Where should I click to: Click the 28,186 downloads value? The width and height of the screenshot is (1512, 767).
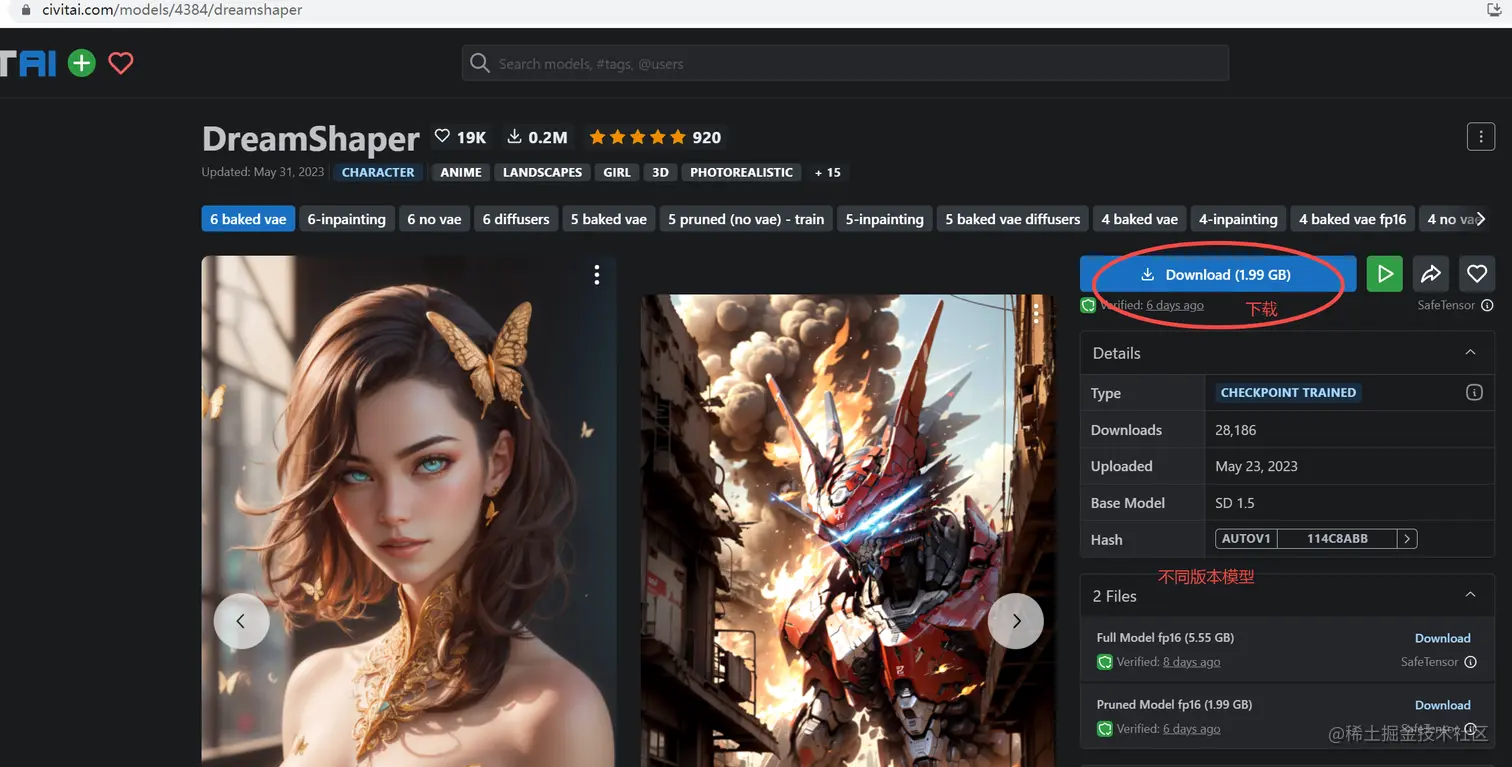point(1236,430)
